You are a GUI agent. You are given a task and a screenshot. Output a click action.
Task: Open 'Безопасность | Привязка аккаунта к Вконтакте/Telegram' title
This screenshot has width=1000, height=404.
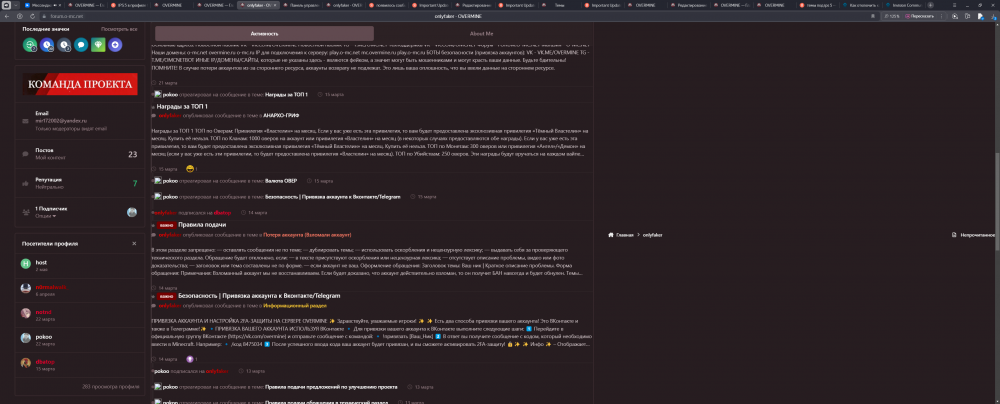(259, 296)
